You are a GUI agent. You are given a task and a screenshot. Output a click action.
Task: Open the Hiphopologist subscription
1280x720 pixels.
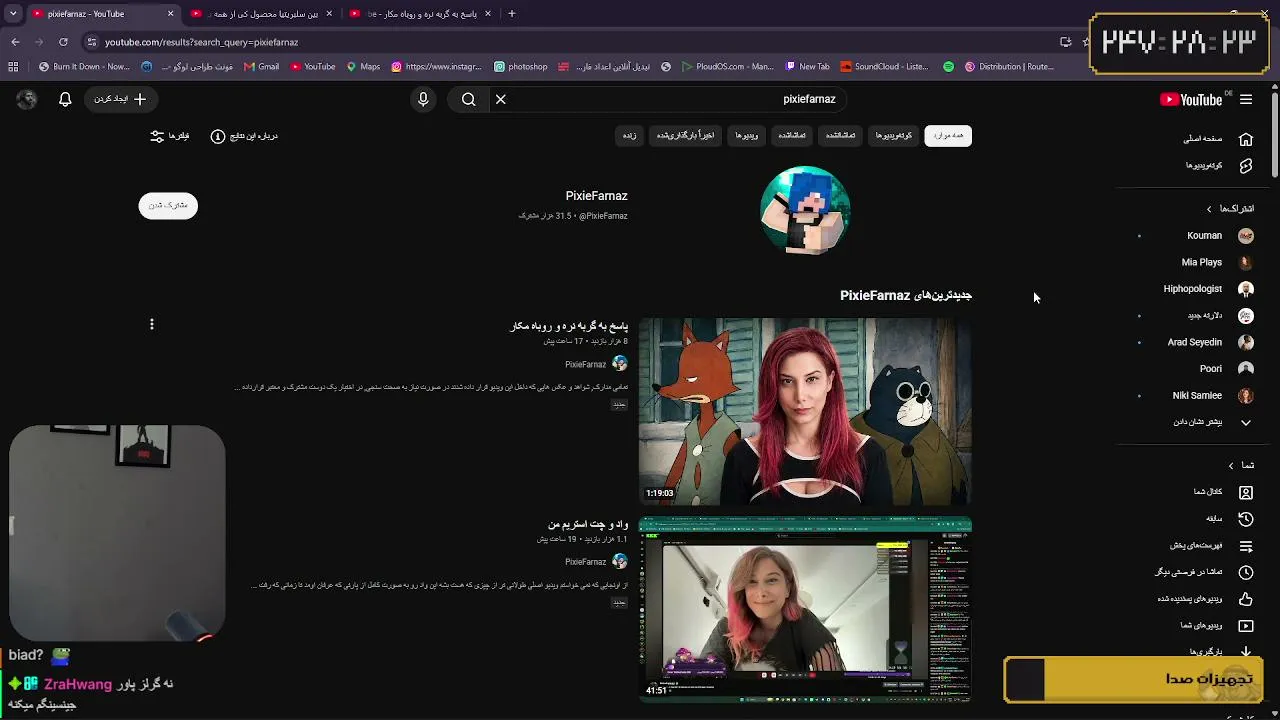1195,289
